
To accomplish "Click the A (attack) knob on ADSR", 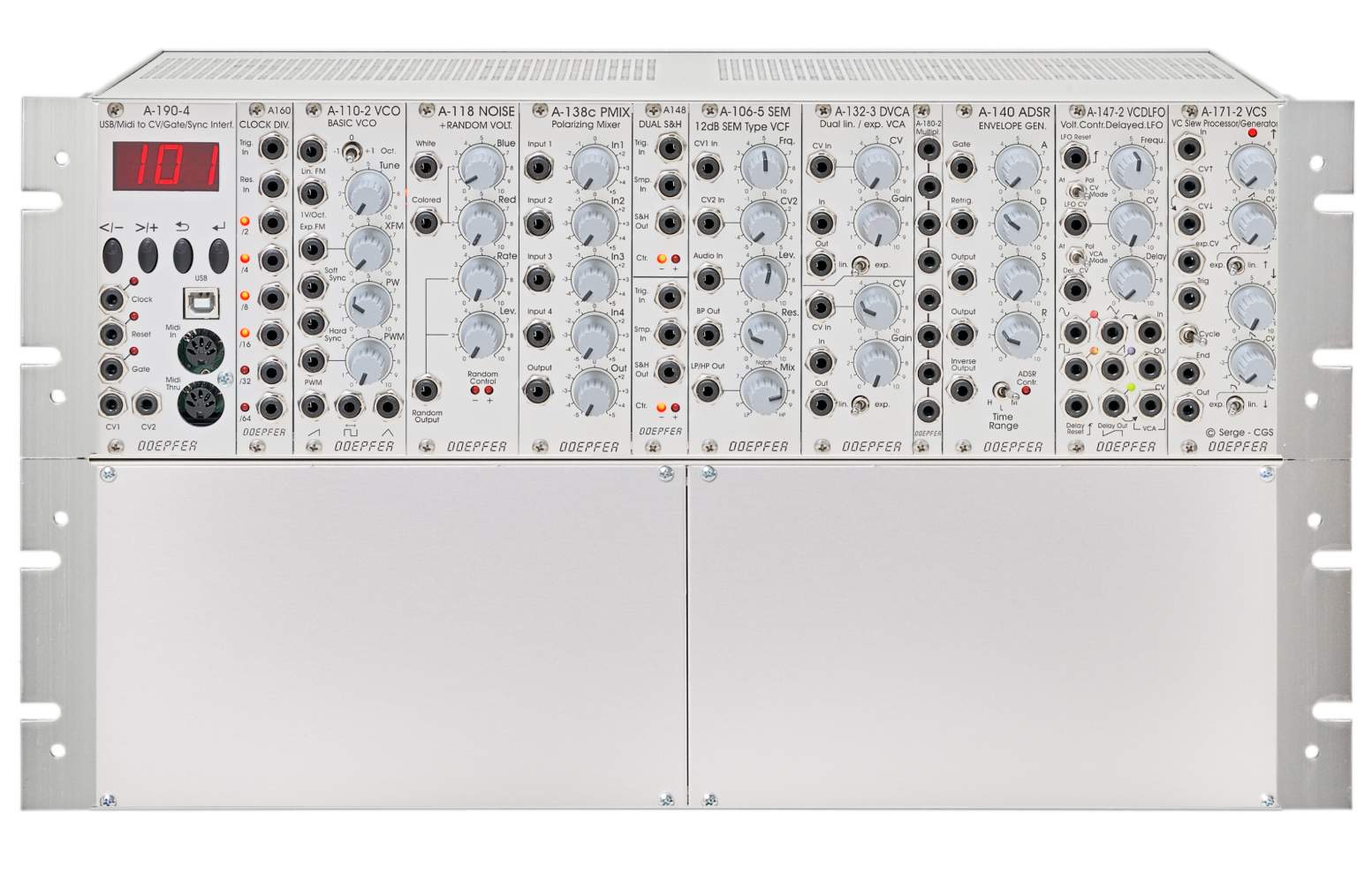I will (x=1018, y=167).
